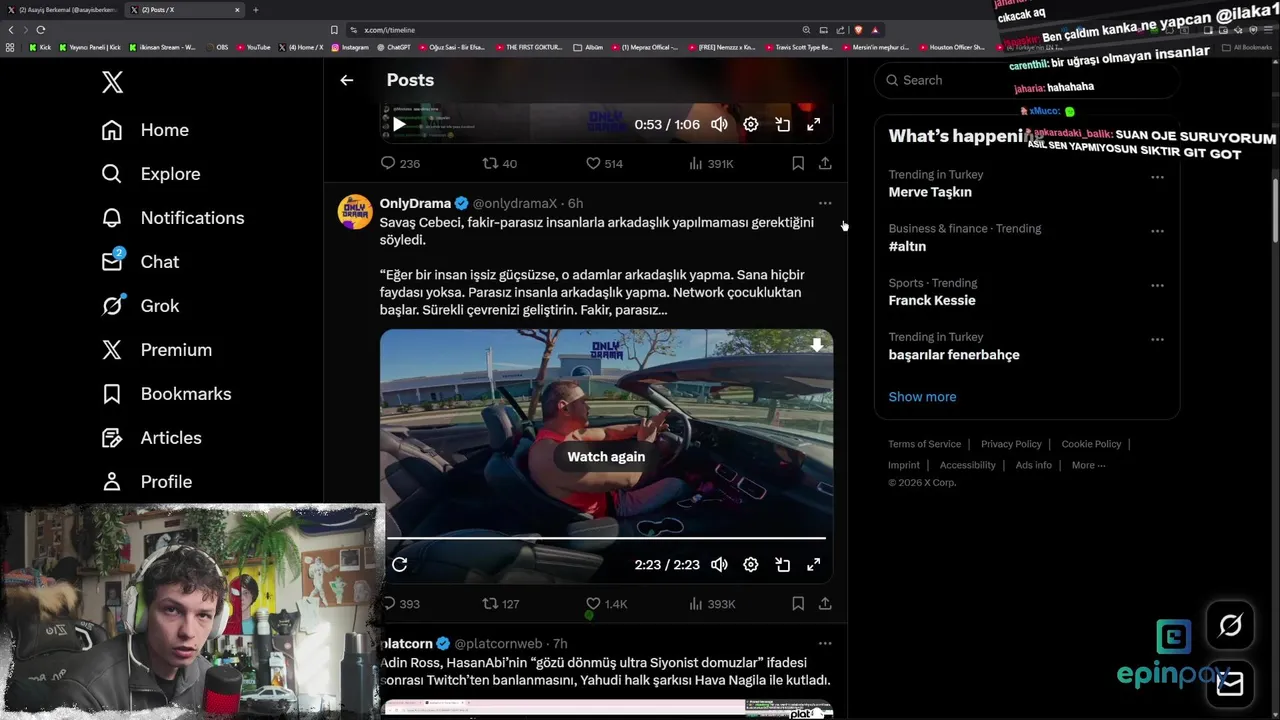This screenshot has height=720, width=1280.
Task: Open Articles in sidebar
Action: [151, 438]
